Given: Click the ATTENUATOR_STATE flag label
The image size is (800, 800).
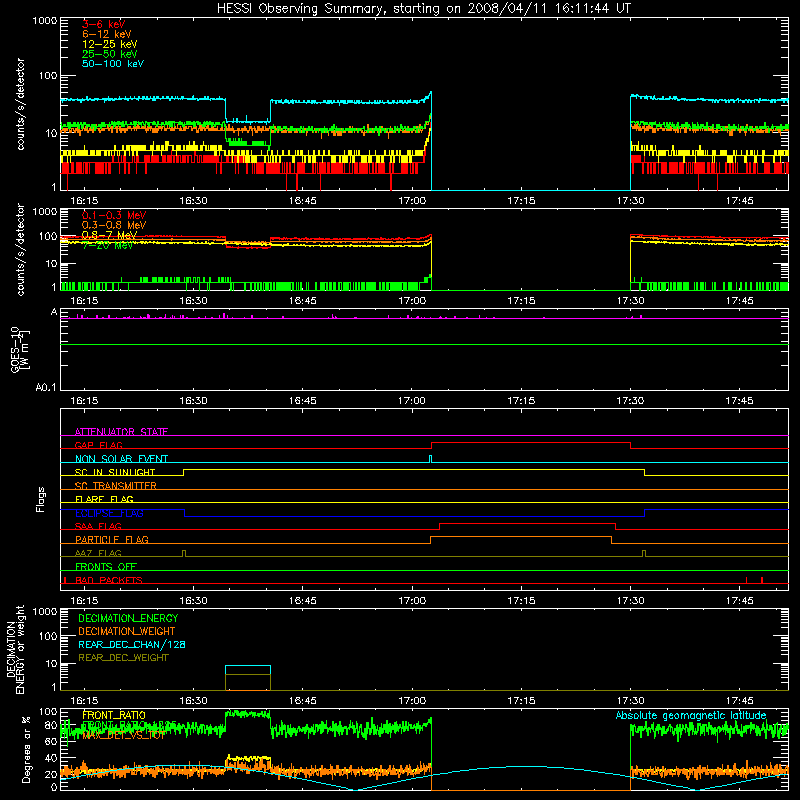Looking at the screenshot, I should (x=121, y=431).
